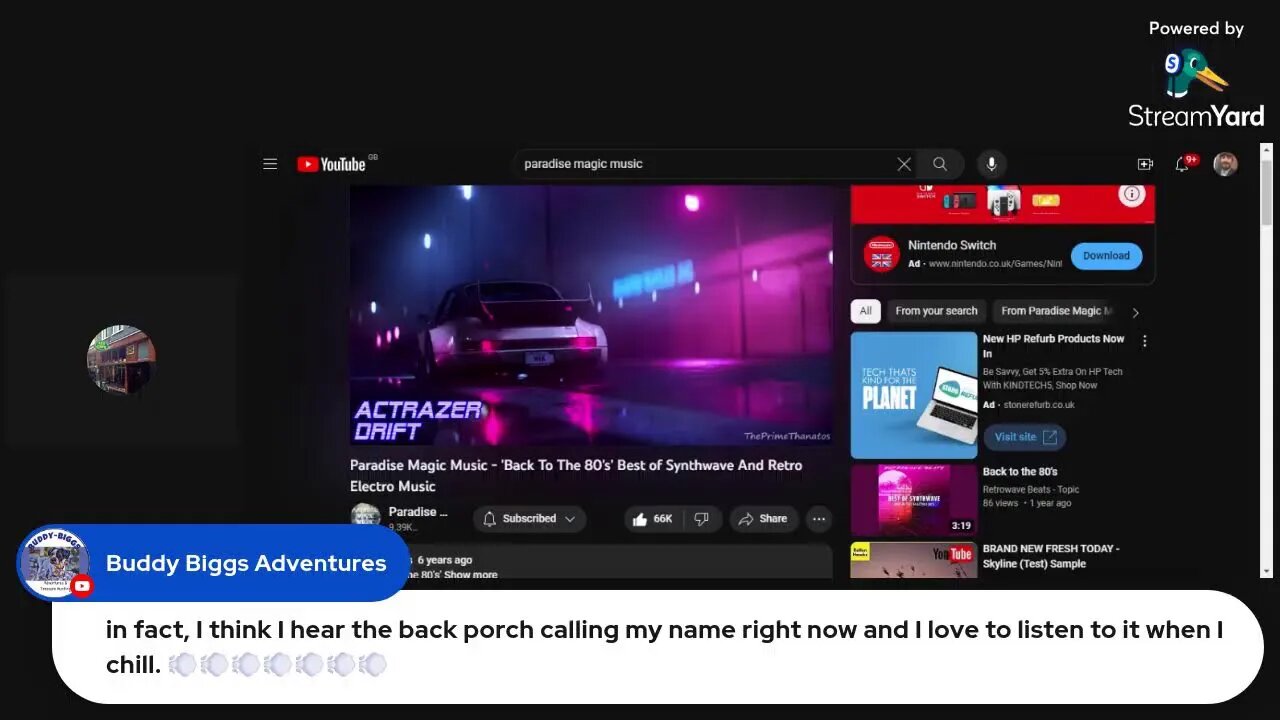Click the Nintendo Switch Download button
This screenshot has width=1280, height=720.
[1106, 256]
